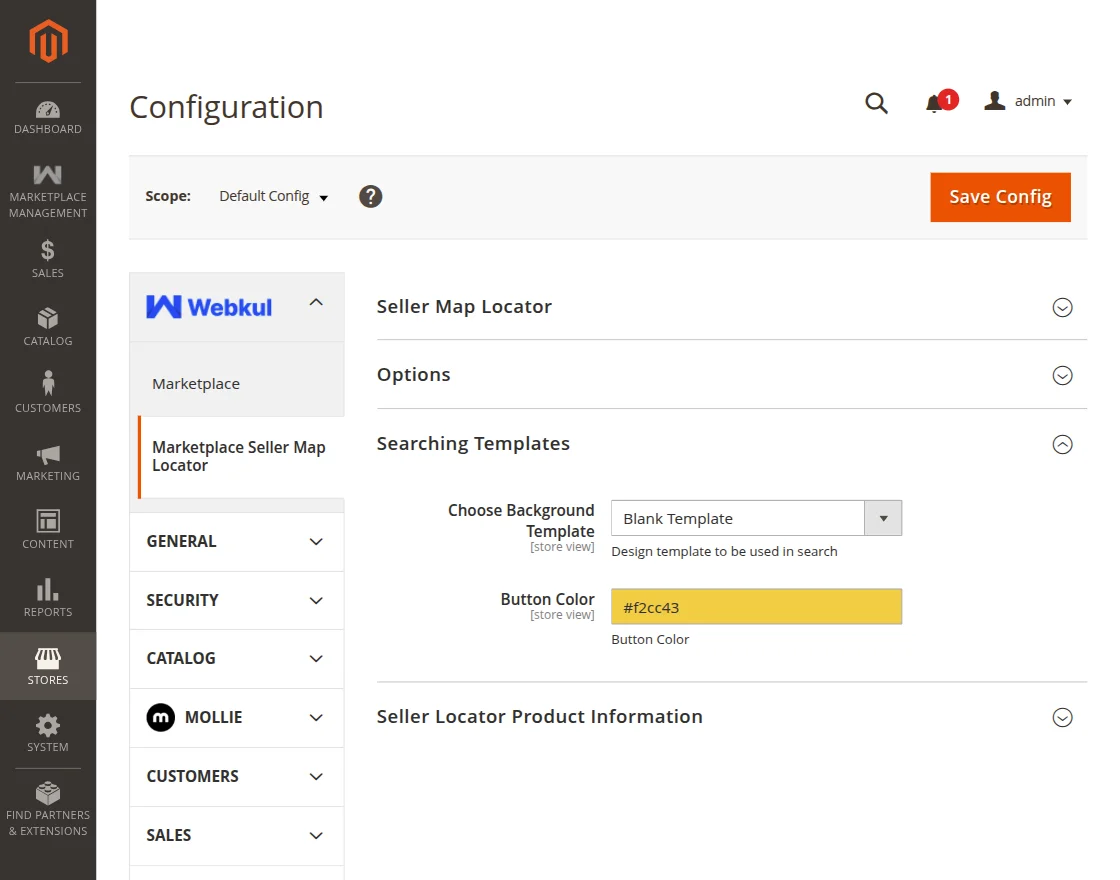This screenshot has width=1120, height=880.
Task: Open the Catalog box icon menu
Action: click(x=48, y=327)
